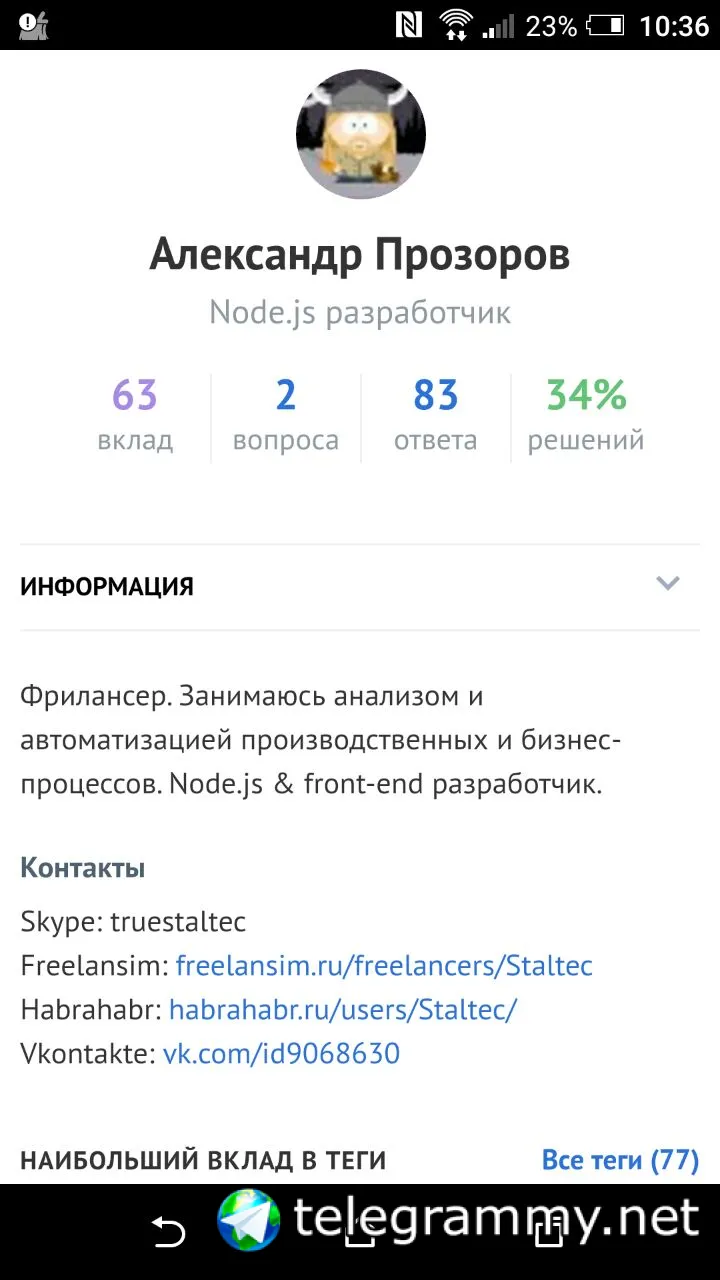Tap the battery status icon

pyautogui.click(x=605, y=25)
